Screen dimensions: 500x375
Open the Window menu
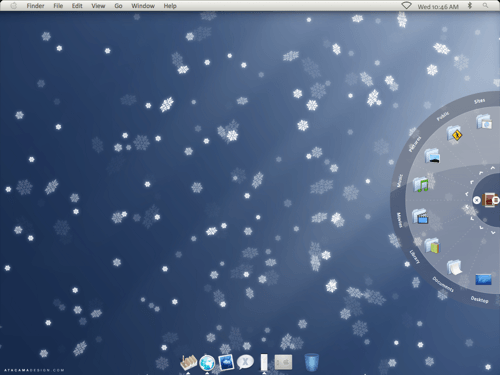143,6
